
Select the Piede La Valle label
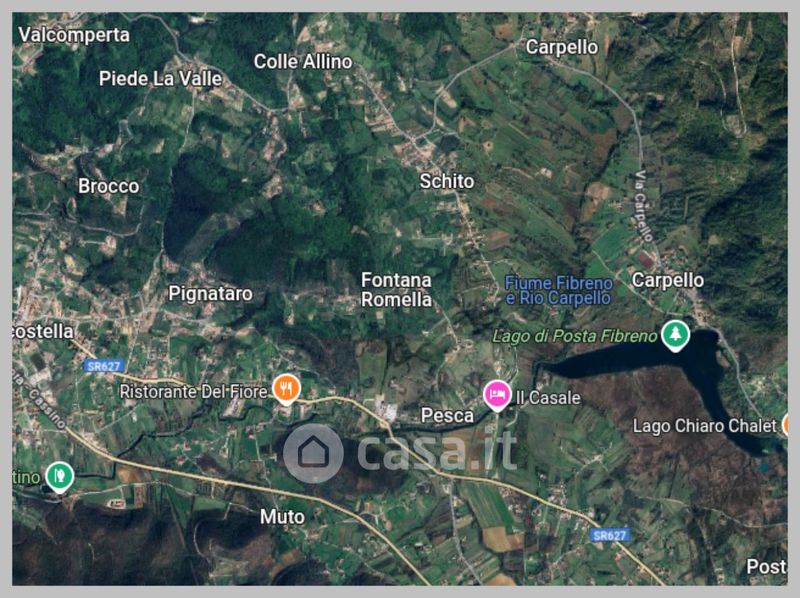point(161,79)
